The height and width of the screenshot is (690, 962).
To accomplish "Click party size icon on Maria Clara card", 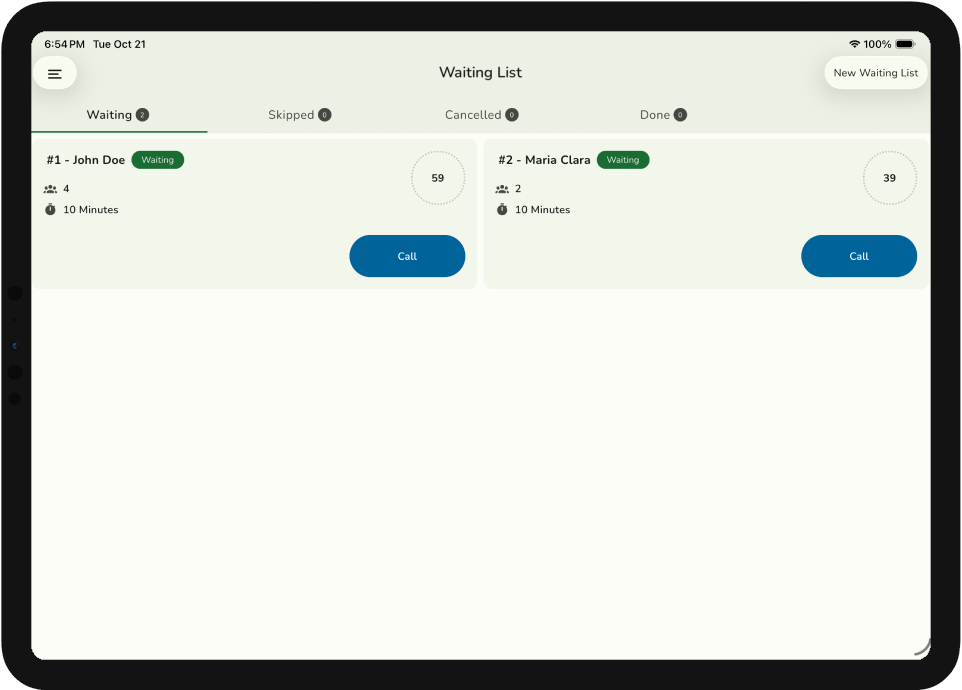I will [502, 189].
